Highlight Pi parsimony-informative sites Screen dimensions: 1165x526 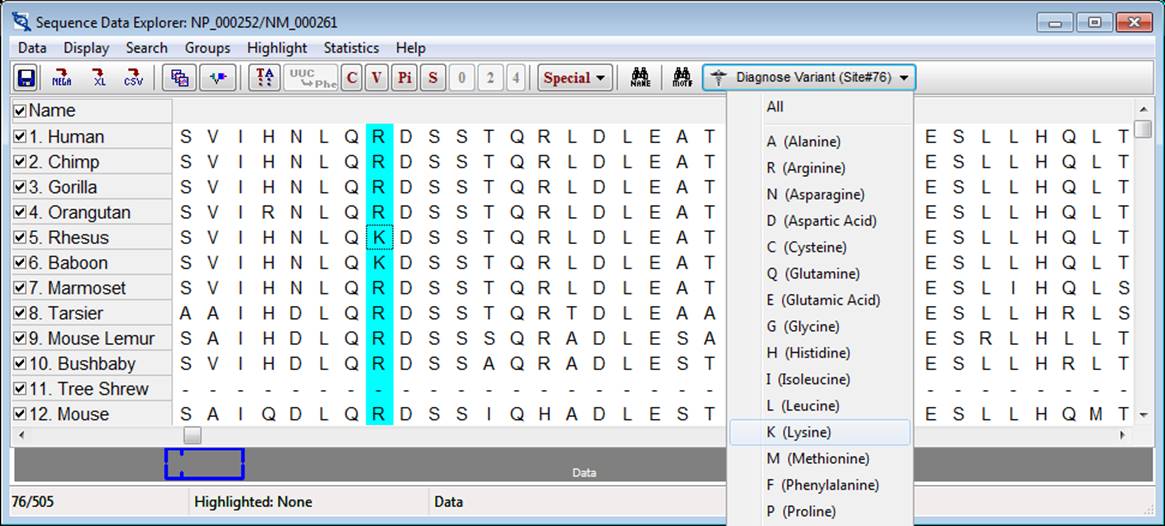(404, 78)
